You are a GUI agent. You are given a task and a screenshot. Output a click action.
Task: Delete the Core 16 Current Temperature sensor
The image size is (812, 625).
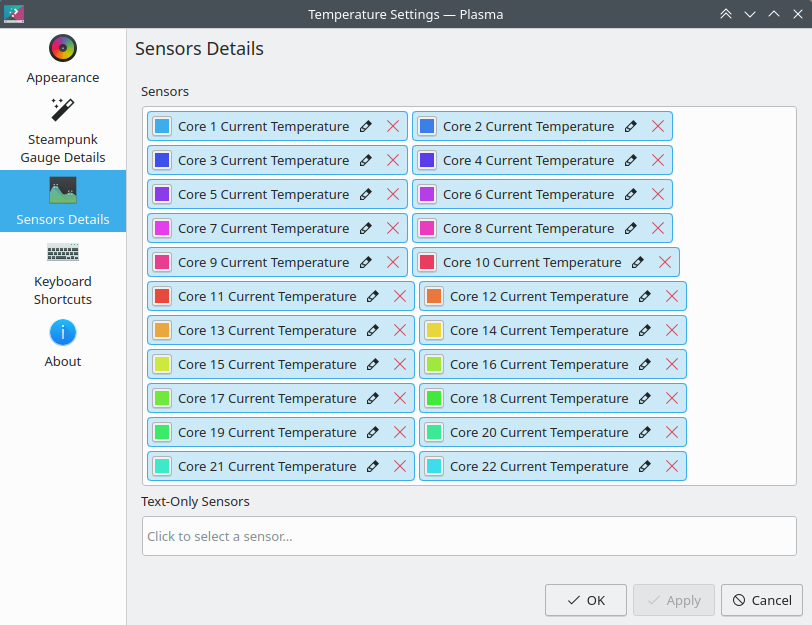[x=672, y=365]
